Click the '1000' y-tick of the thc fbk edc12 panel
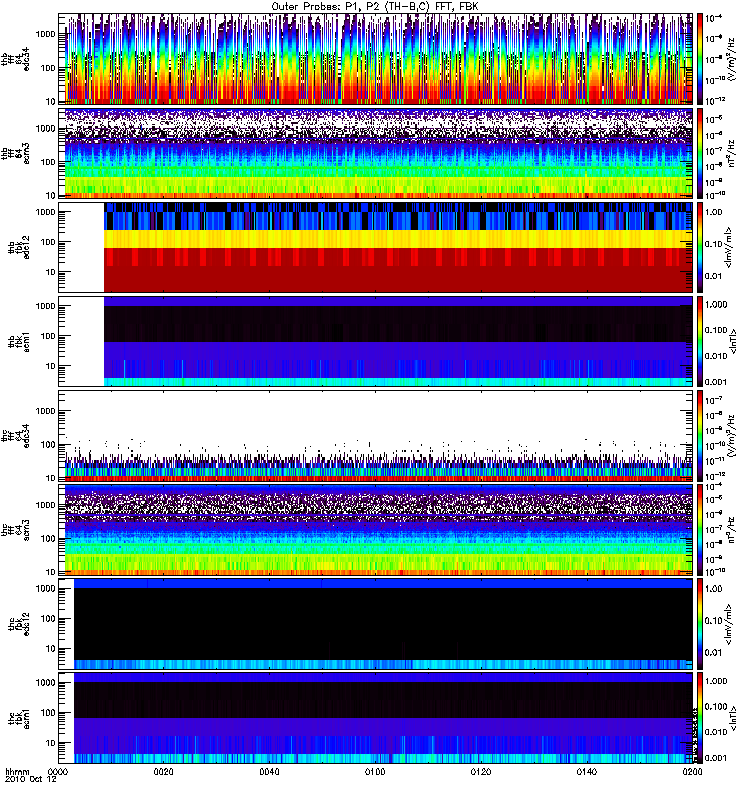 [45, 588]
